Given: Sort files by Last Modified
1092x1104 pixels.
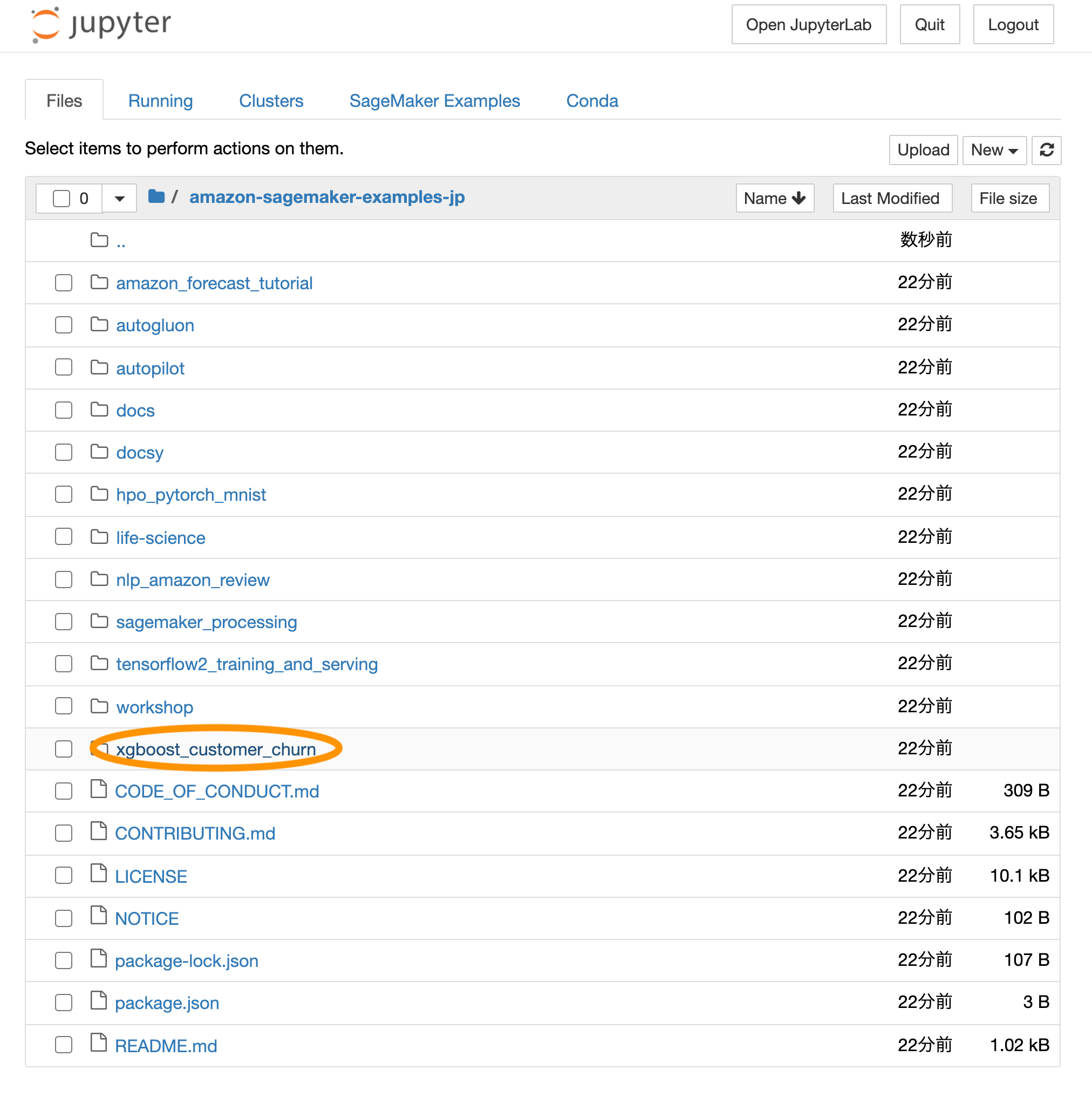Looking at the screenshot, I should pyautogui.click(x=892, y=198).
